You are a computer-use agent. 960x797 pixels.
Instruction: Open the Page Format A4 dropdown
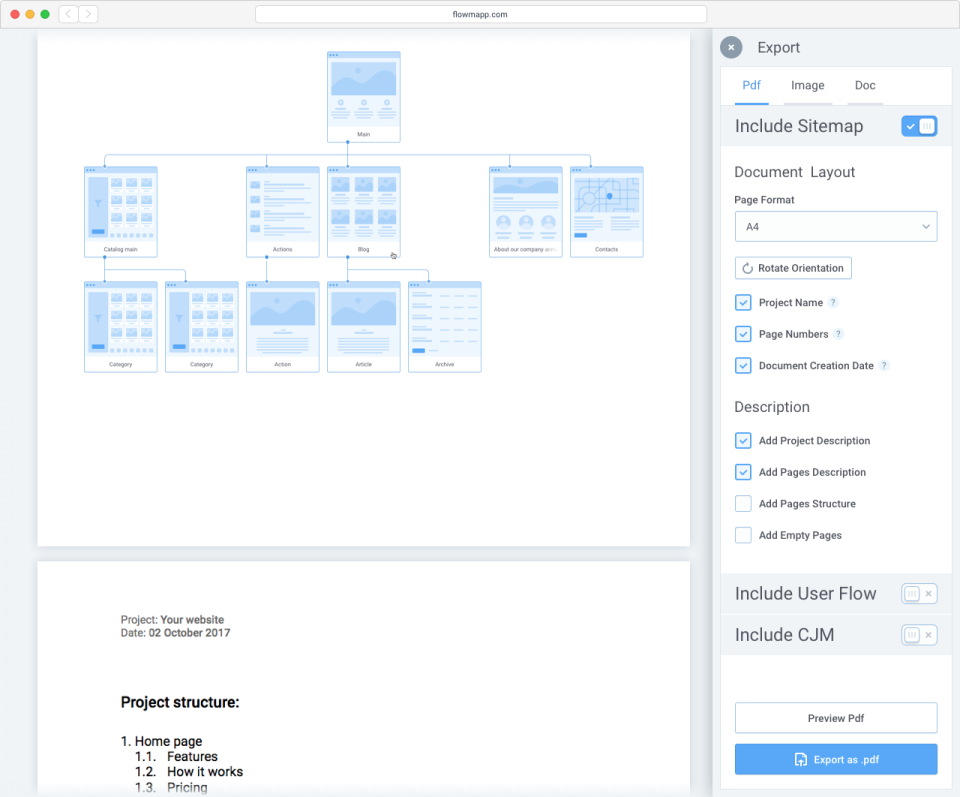(x=836, y=226)
